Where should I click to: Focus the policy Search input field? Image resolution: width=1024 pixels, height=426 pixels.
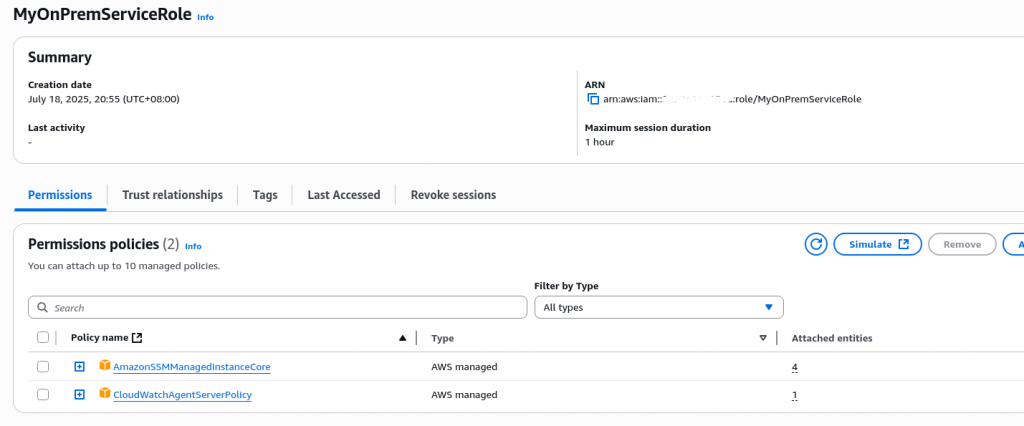point(278,307)
